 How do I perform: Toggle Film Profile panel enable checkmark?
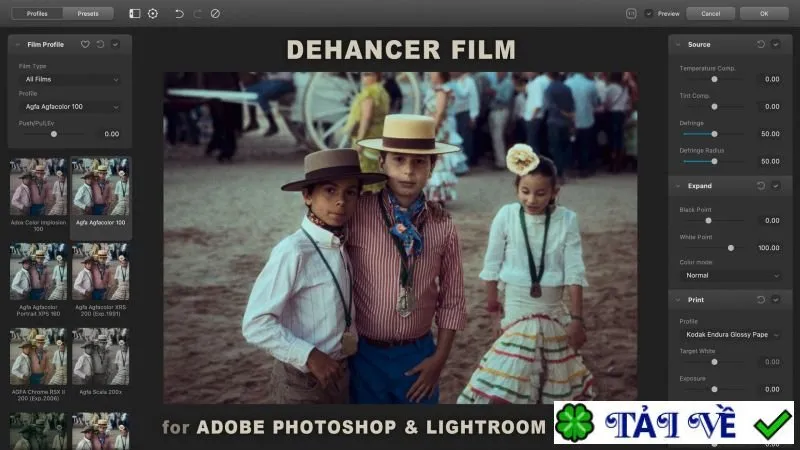coord(115,44)
